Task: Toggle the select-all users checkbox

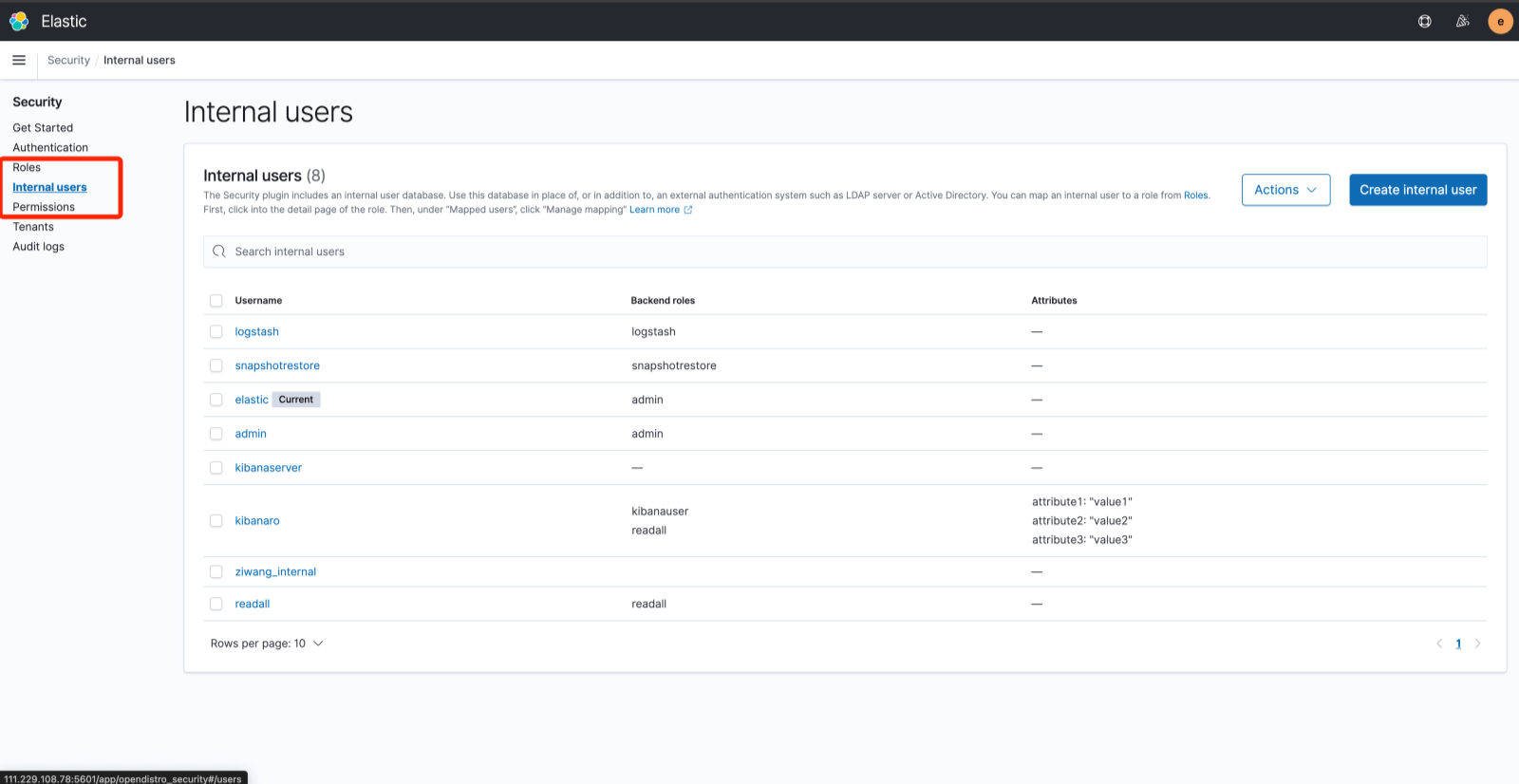Action: [x=216, y=301]
